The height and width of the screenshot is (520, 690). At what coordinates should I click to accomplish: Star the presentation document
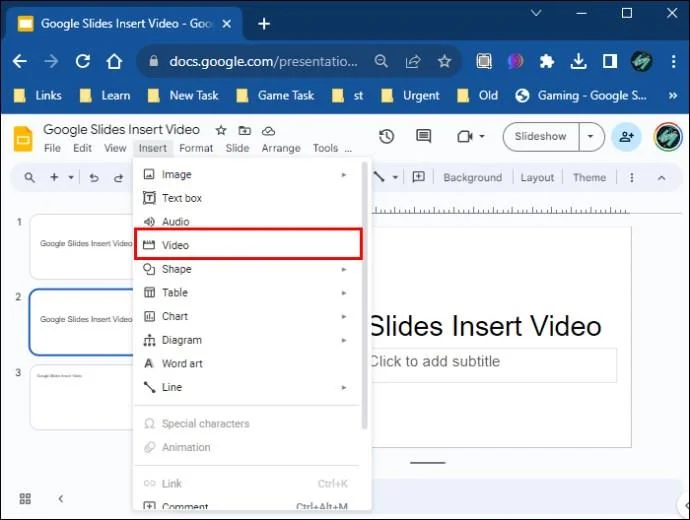pos(221,131)
